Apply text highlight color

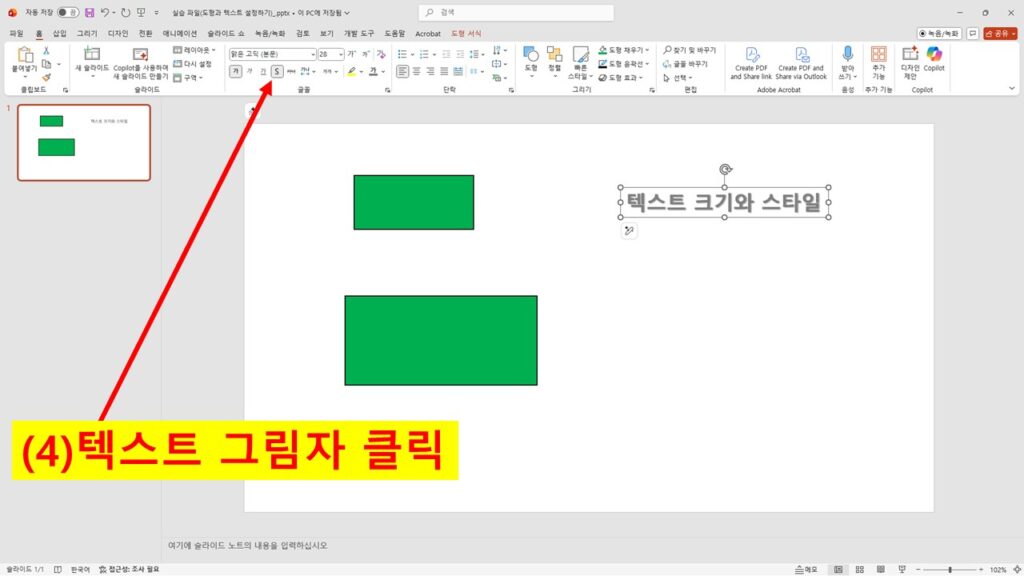pyautogui.click(x=351, y=71)
